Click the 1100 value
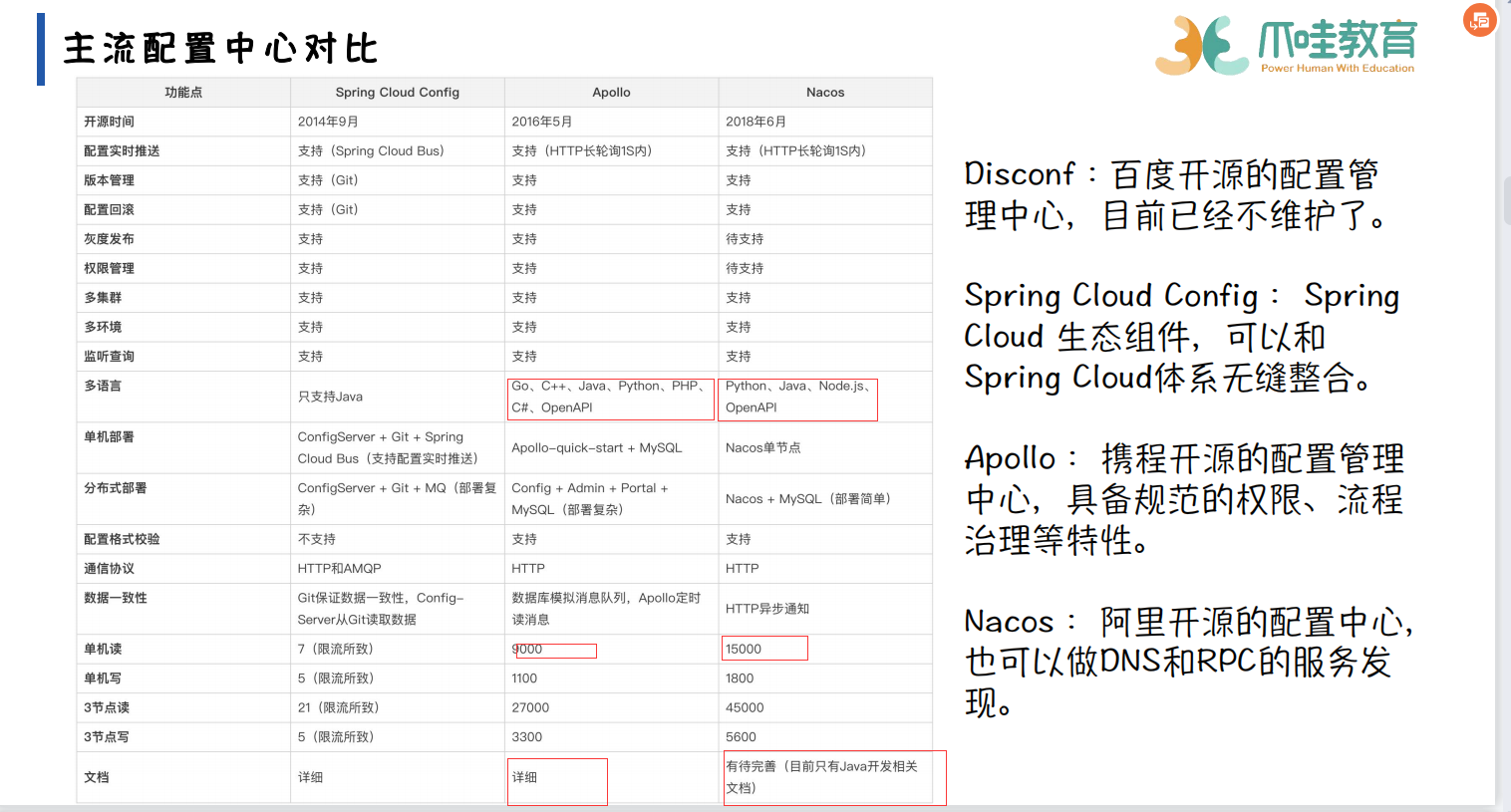 coord(524,678)
